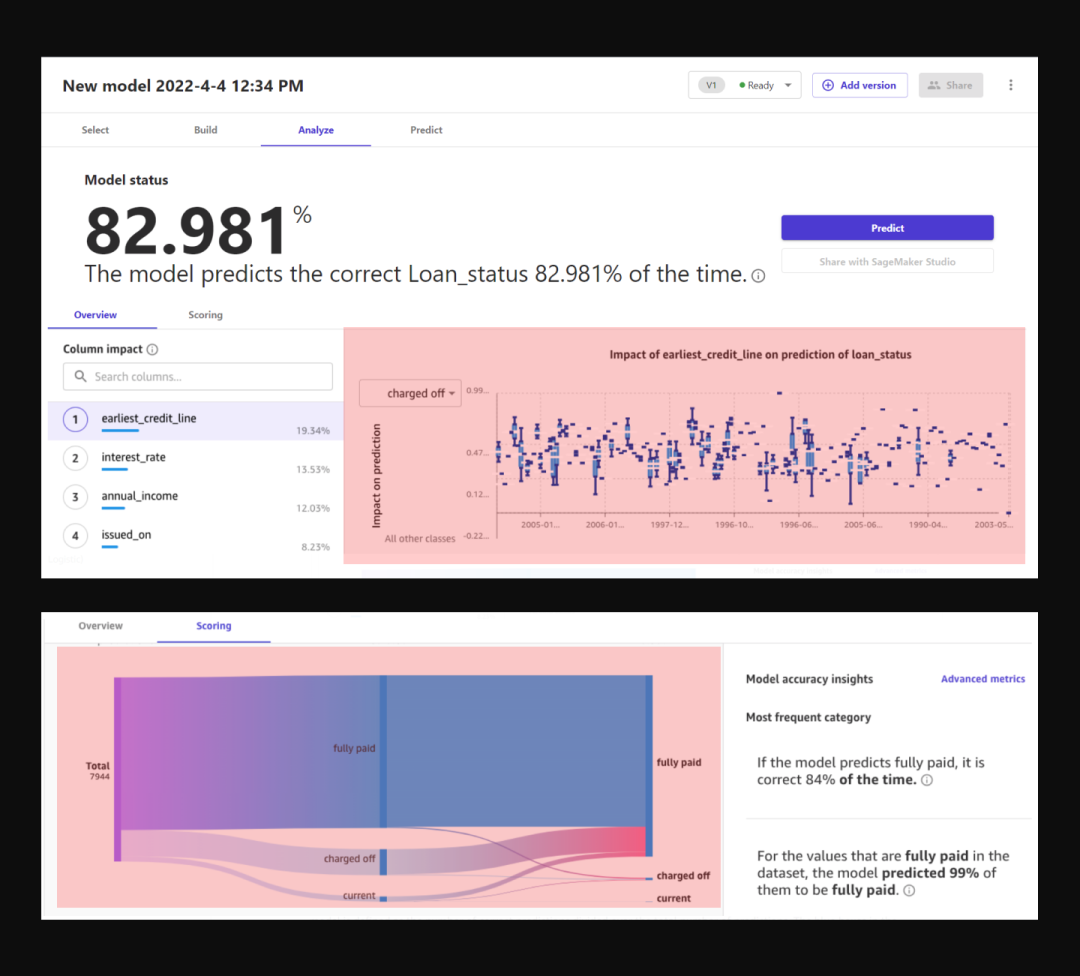Click the info icon after the Loan_status accuracy sentence
This screenshot has width=1080, height=976.
pos(758,276)
